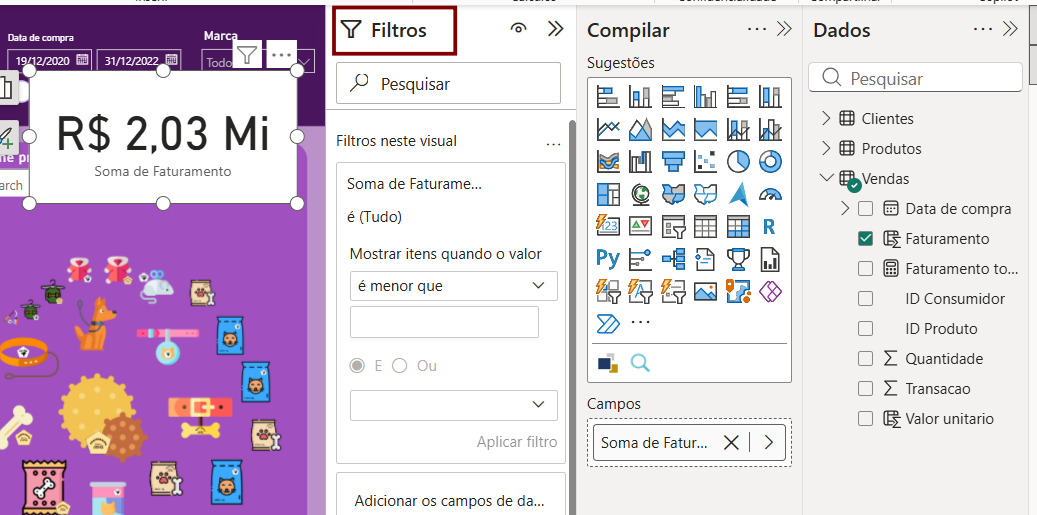
Task: Select the clustered column chart visual
Action: click(705, 97)
